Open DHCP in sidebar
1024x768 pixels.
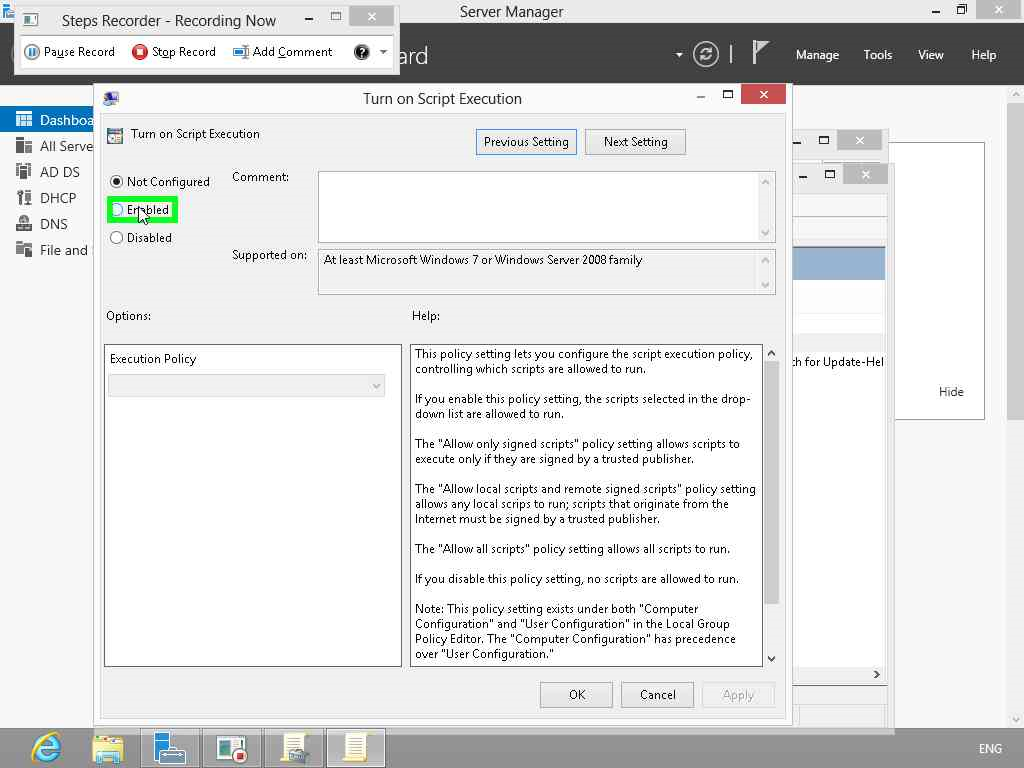click(47, 198)
